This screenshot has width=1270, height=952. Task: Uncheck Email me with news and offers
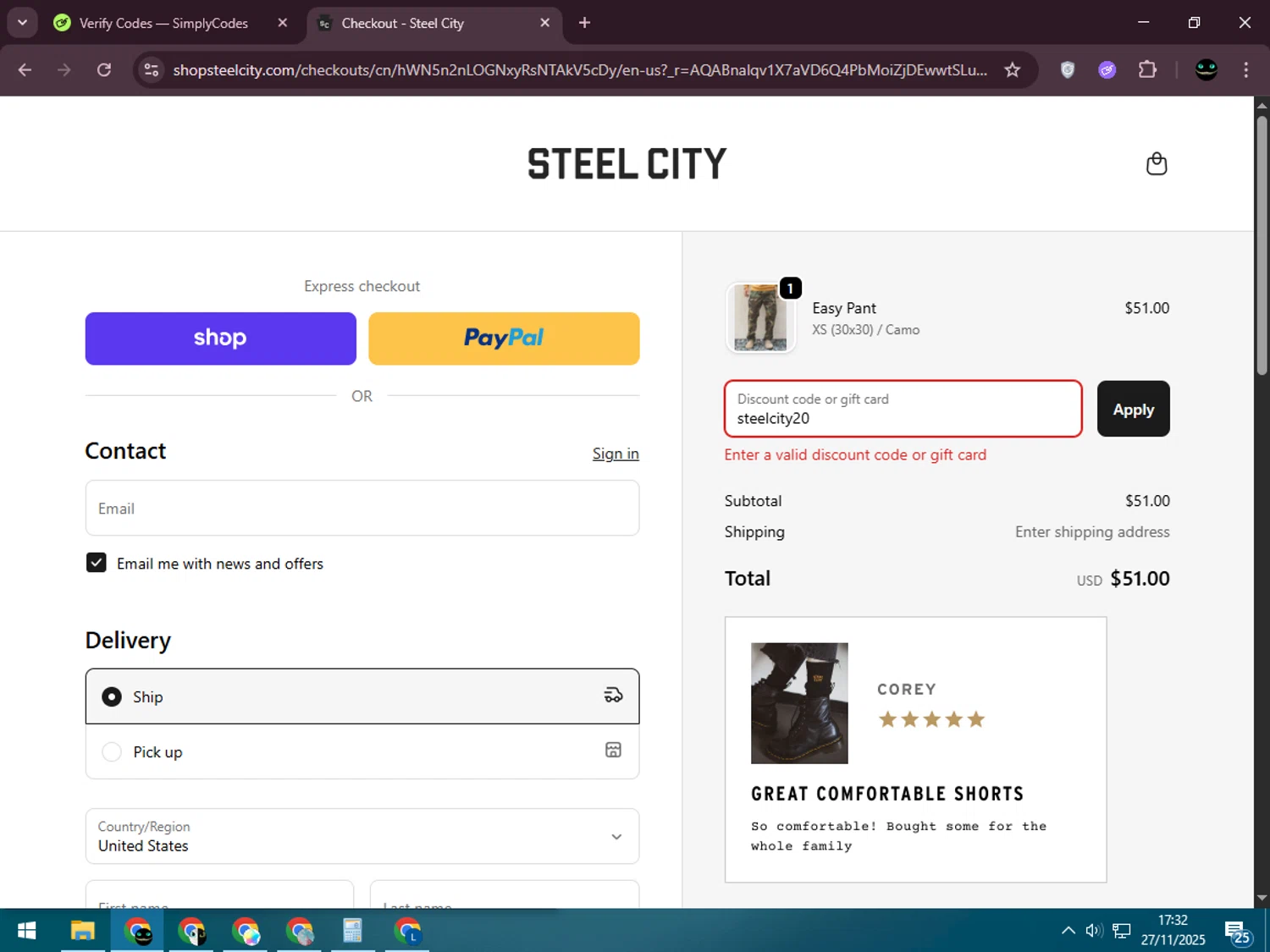97,563
